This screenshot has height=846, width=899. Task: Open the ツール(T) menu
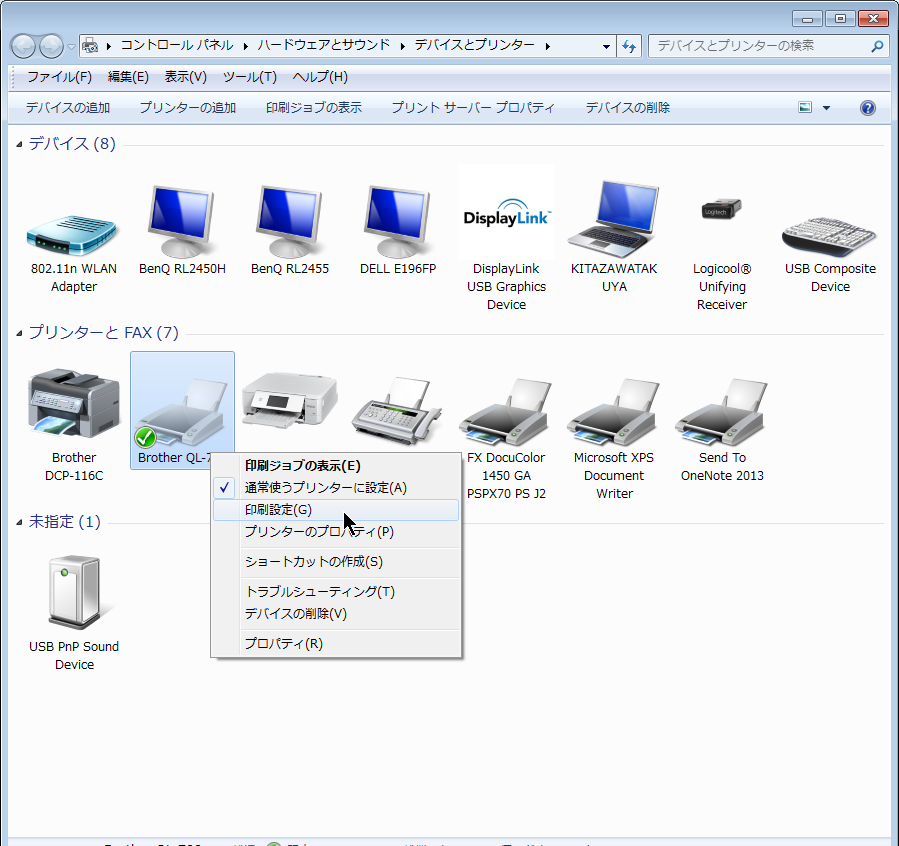249,77
